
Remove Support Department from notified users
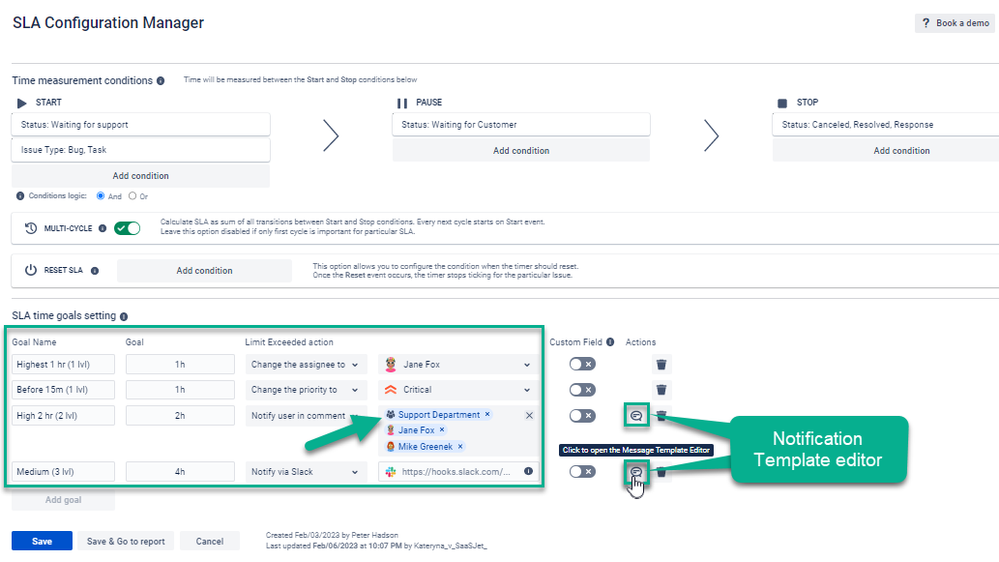(487, 414)
